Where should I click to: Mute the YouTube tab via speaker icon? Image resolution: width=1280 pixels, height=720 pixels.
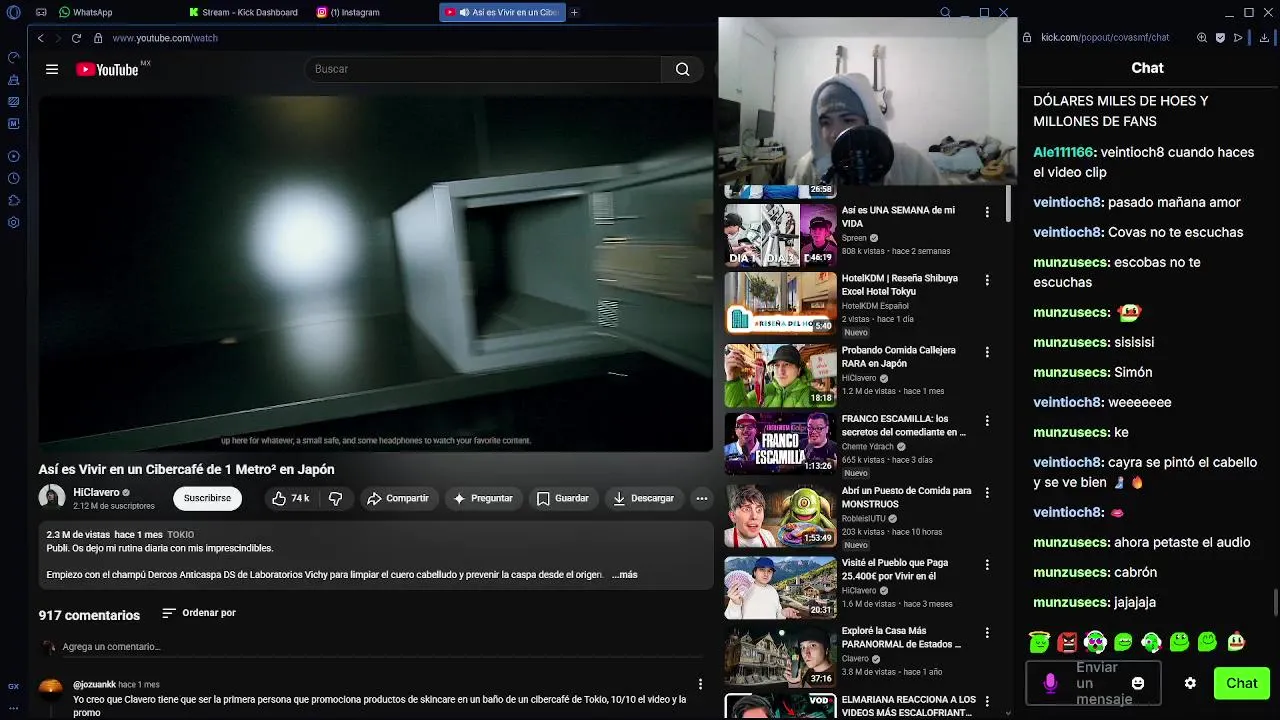(x=465, y=12)
